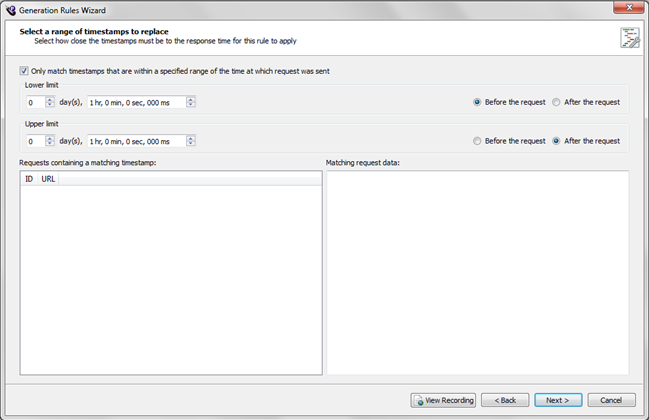Proceed with the Next button

tap(557, 400)
